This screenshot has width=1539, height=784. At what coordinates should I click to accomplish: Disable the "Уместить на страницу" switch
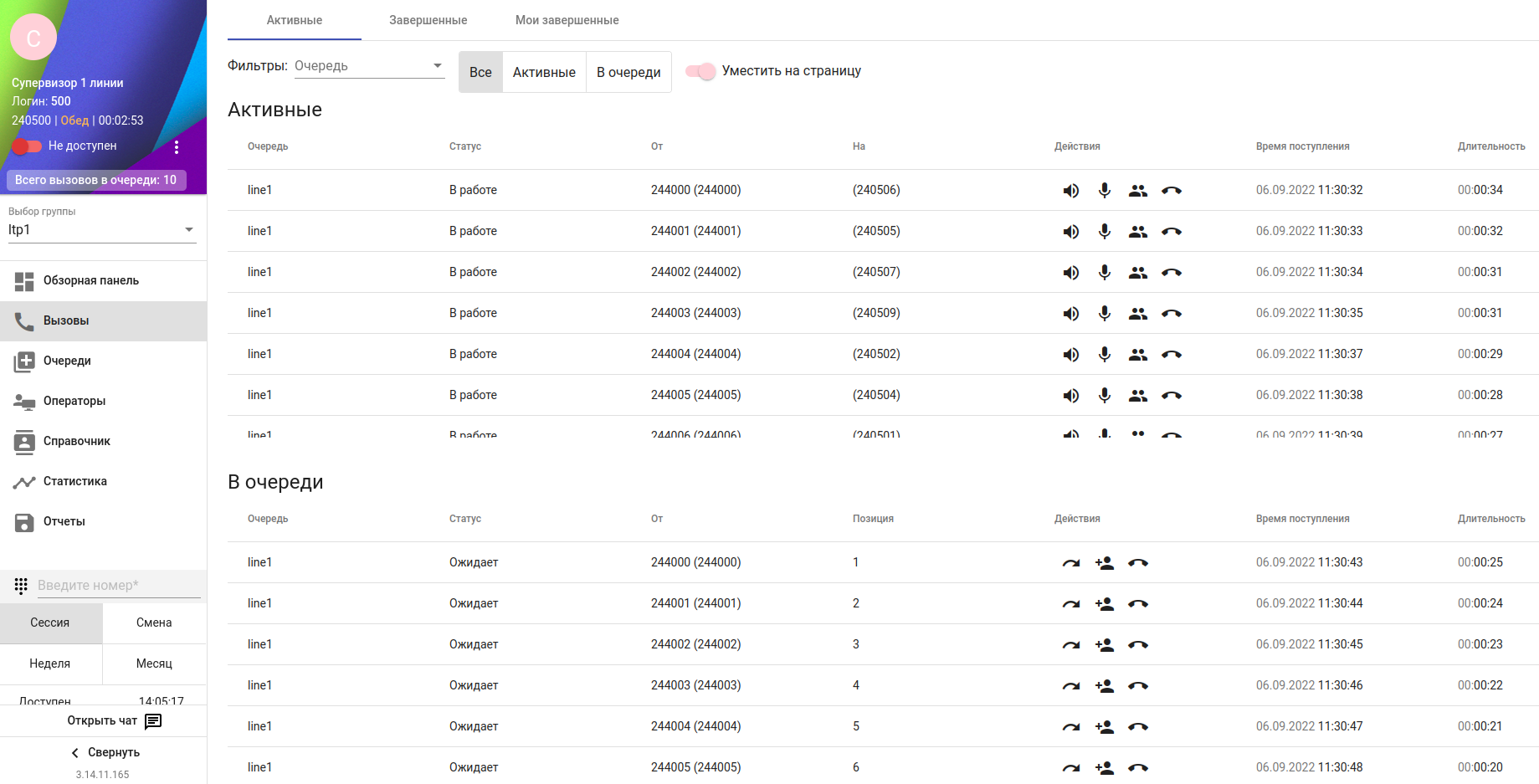pos(700,71)
